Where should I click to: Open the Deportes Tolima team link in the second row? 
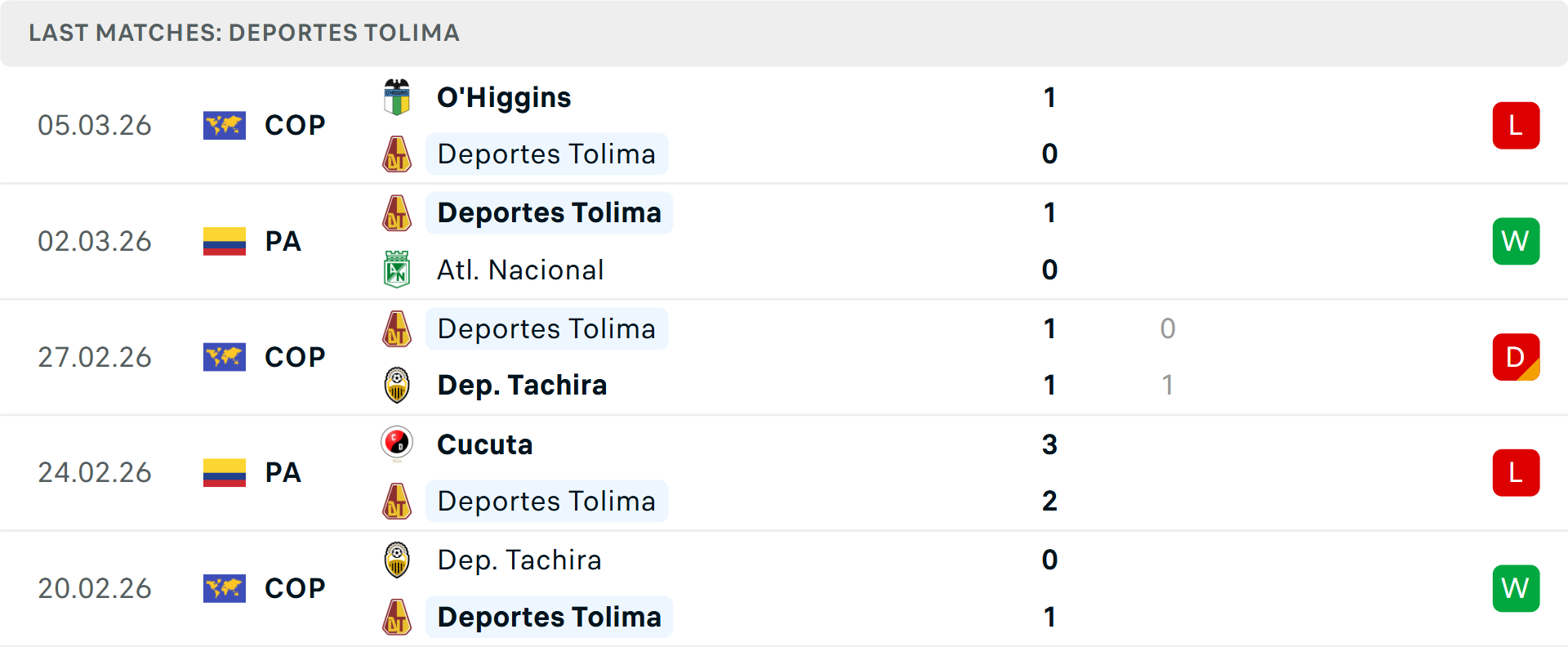(x=549, y=212)
